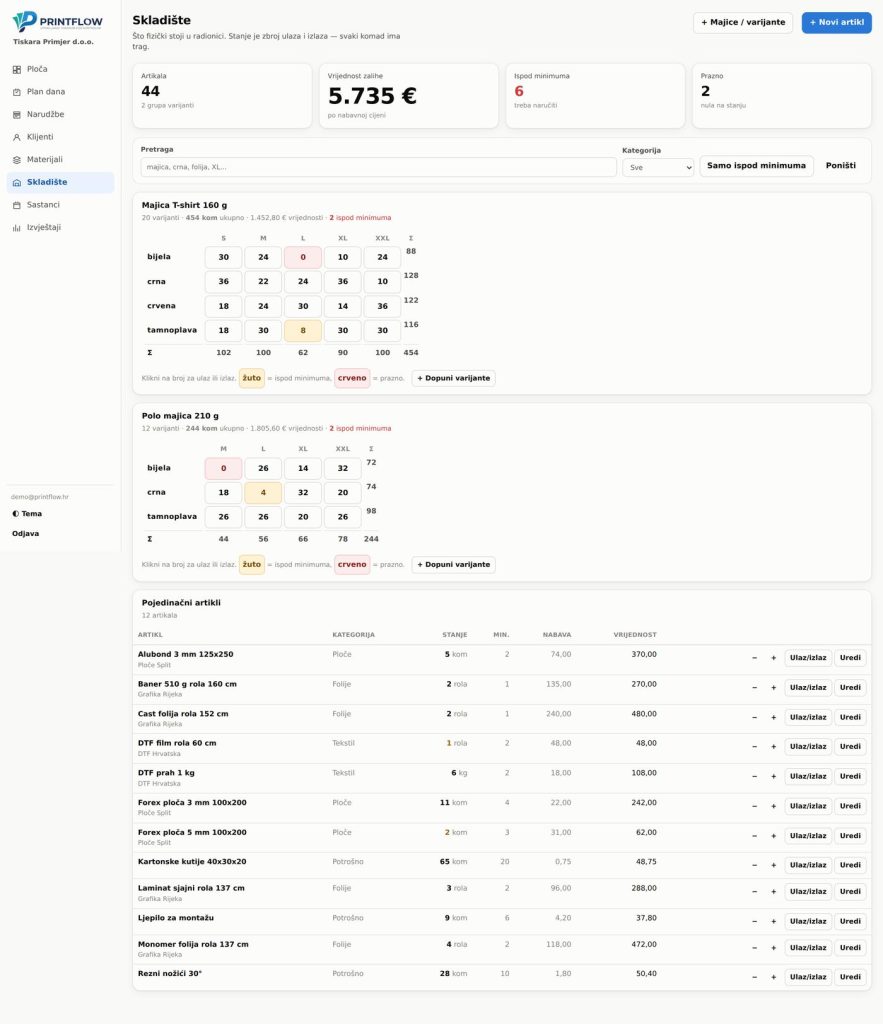Go to Klijenti via person icon
The width and height of the screenshot is (883, 1024).
17,137
